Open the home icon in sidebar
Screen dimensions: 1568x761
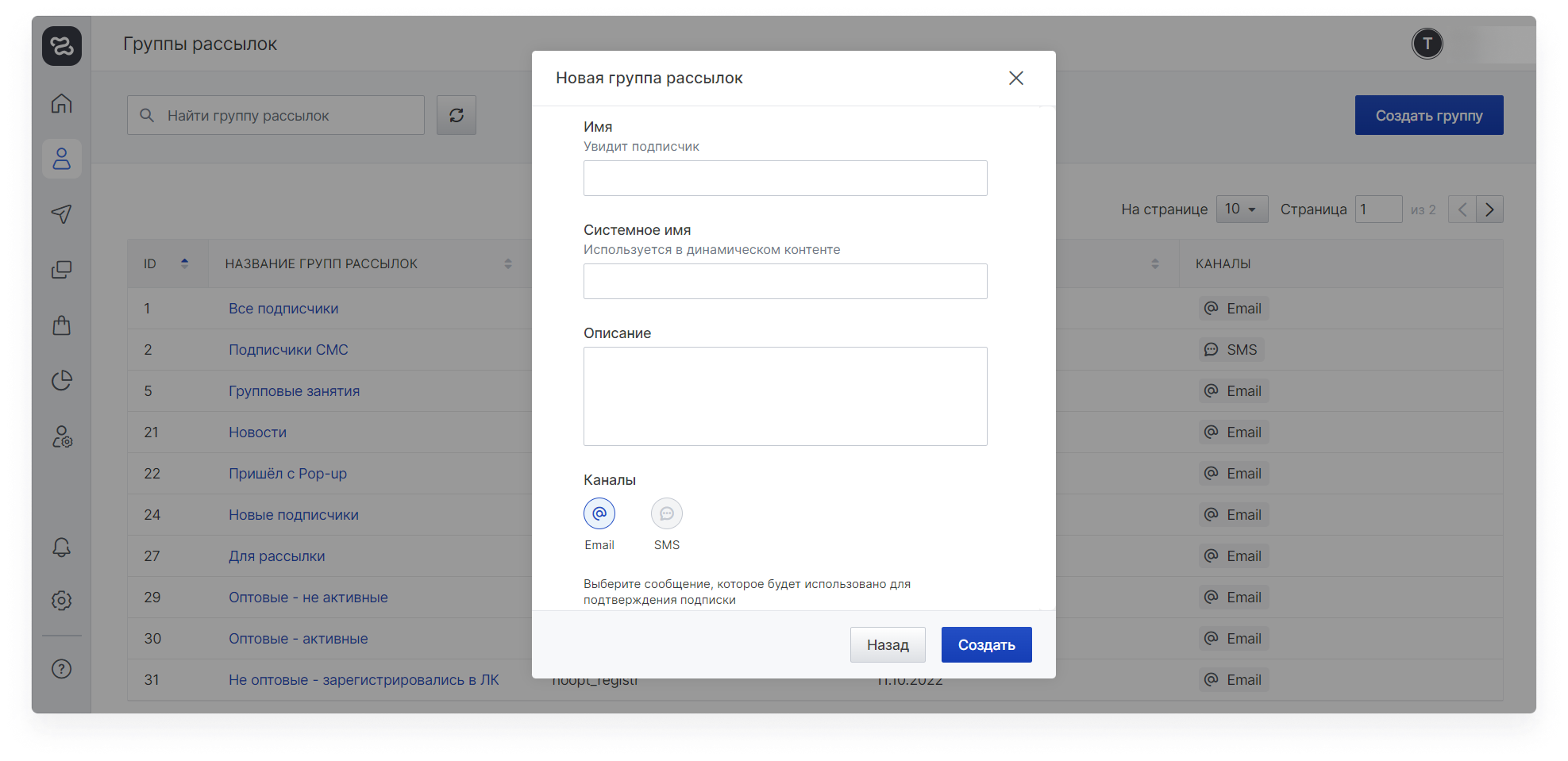click(62, 103)
